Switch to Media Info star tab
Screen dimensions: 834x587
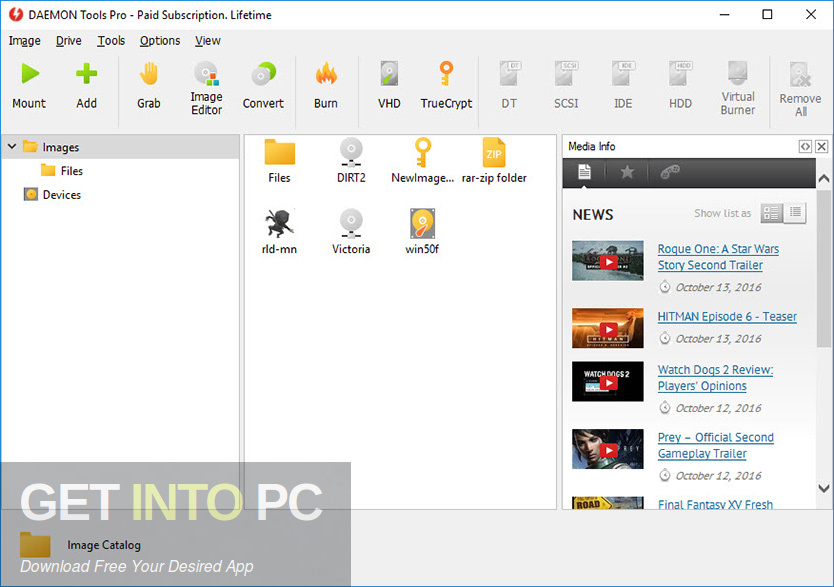coord(627,172)
